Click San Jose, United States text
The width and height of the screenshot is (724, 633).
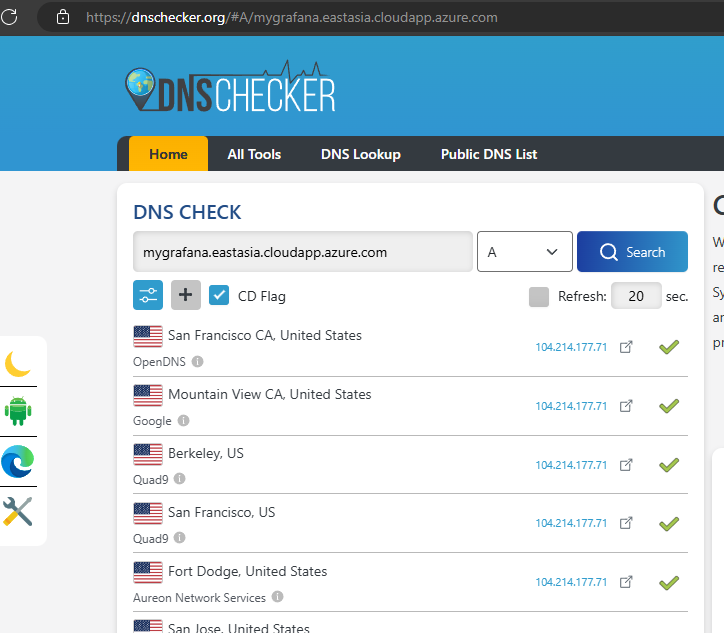click(239, 627)
